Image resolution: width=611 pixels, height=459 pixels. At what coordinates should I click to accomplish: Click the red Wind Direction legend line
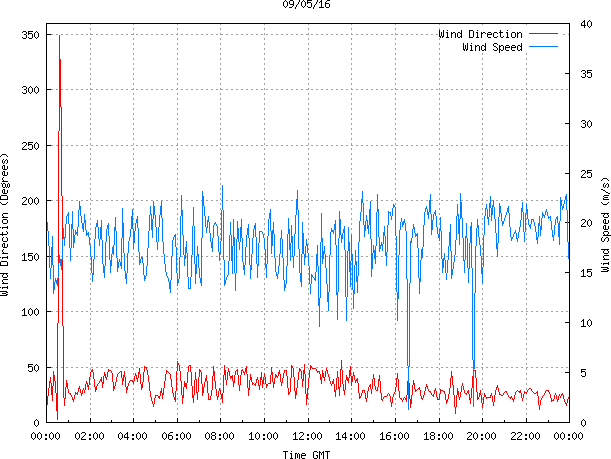tap(543, 34)
